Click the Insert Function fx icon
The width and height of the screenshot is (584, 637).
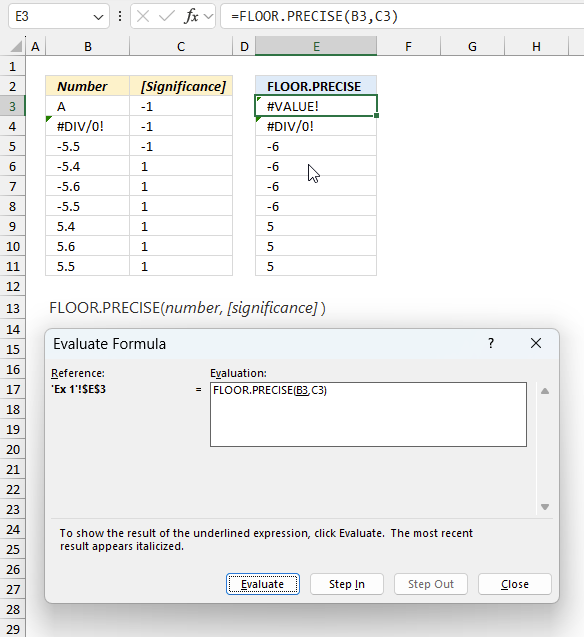[191, 17]
